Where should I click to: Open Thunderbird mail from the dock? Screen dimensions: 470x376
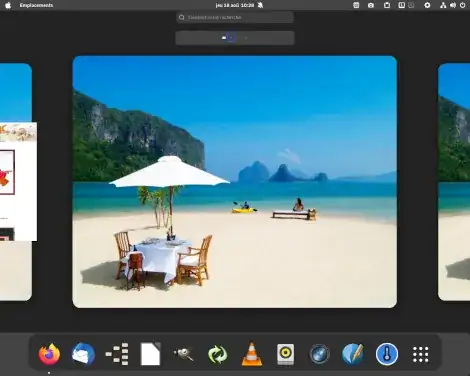point(83,354)
